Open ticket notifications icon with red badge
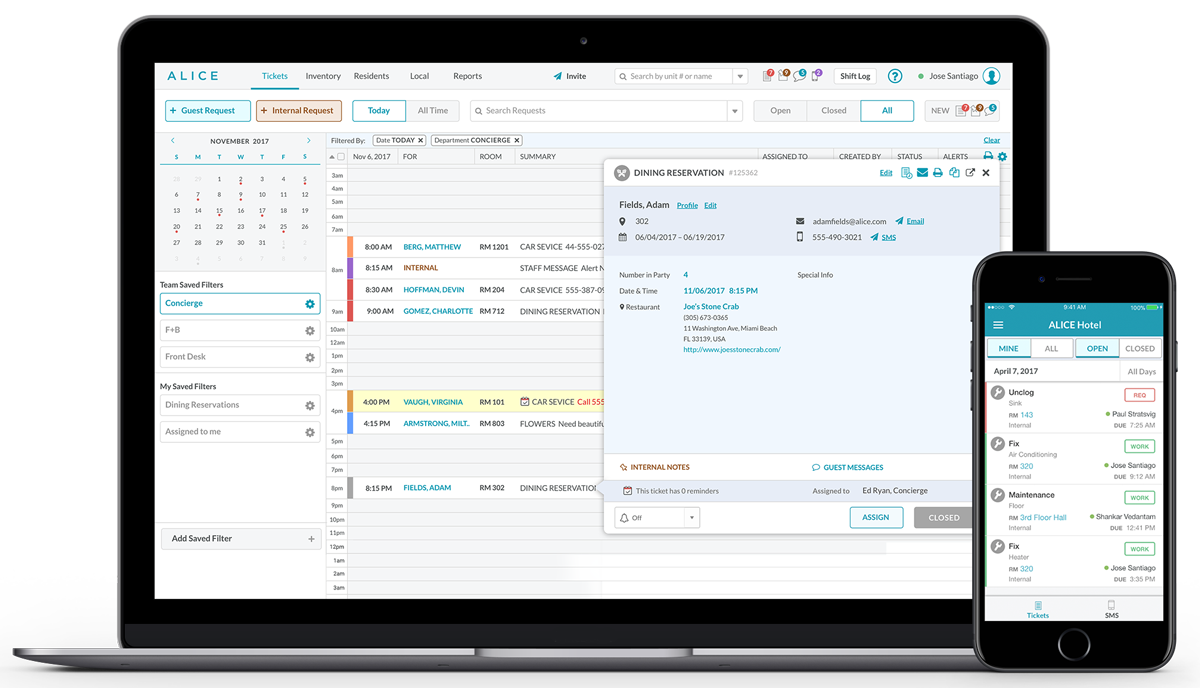Screen dimensions: 1200x688 768,76
